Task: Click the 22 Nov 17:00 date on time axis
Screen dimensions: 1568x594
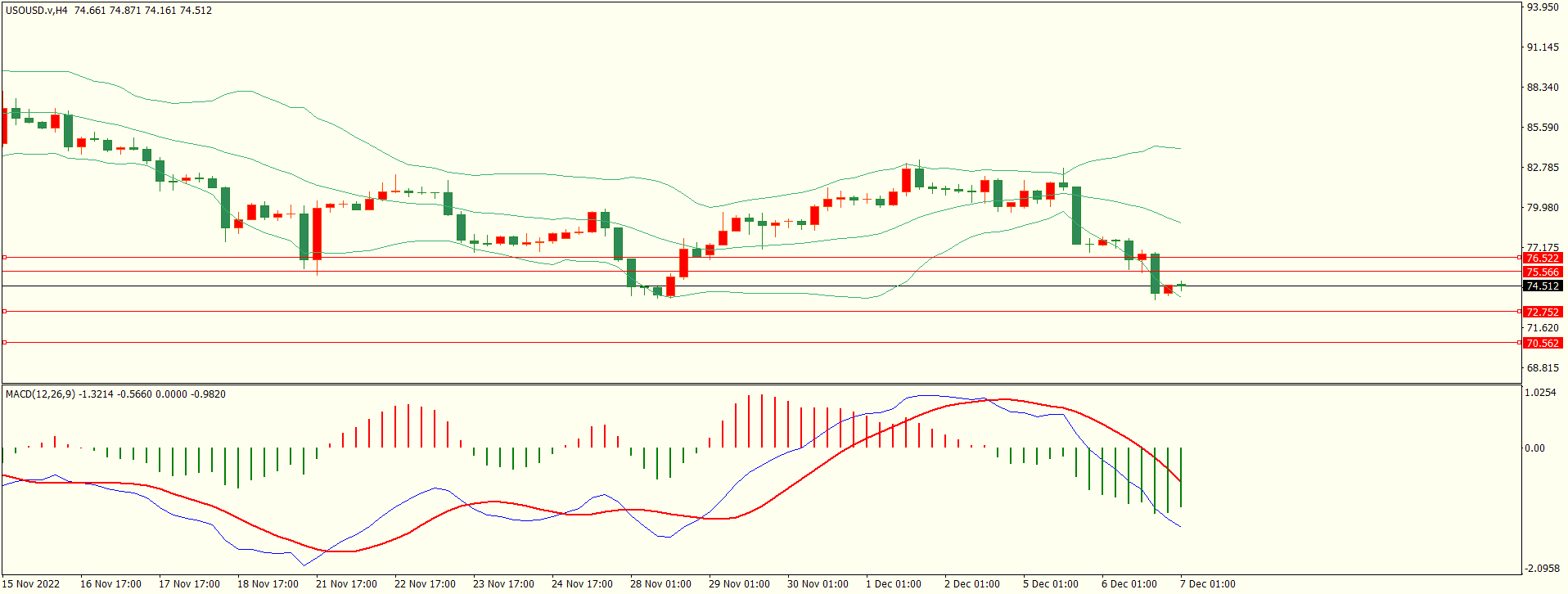Action: click(x=425, y=584)
